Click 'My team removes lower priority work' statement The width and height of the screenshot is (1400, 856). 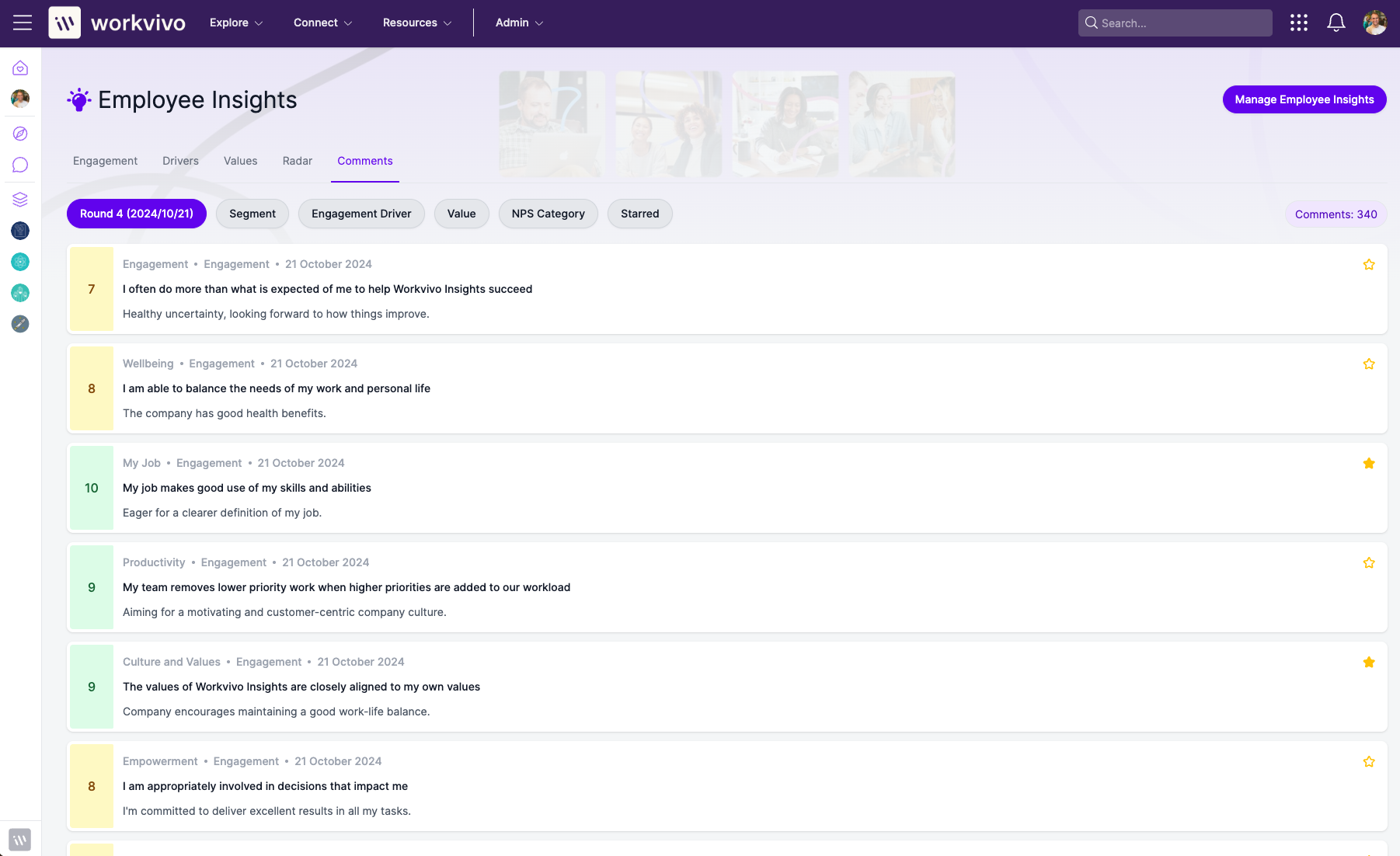coord(347,587)
